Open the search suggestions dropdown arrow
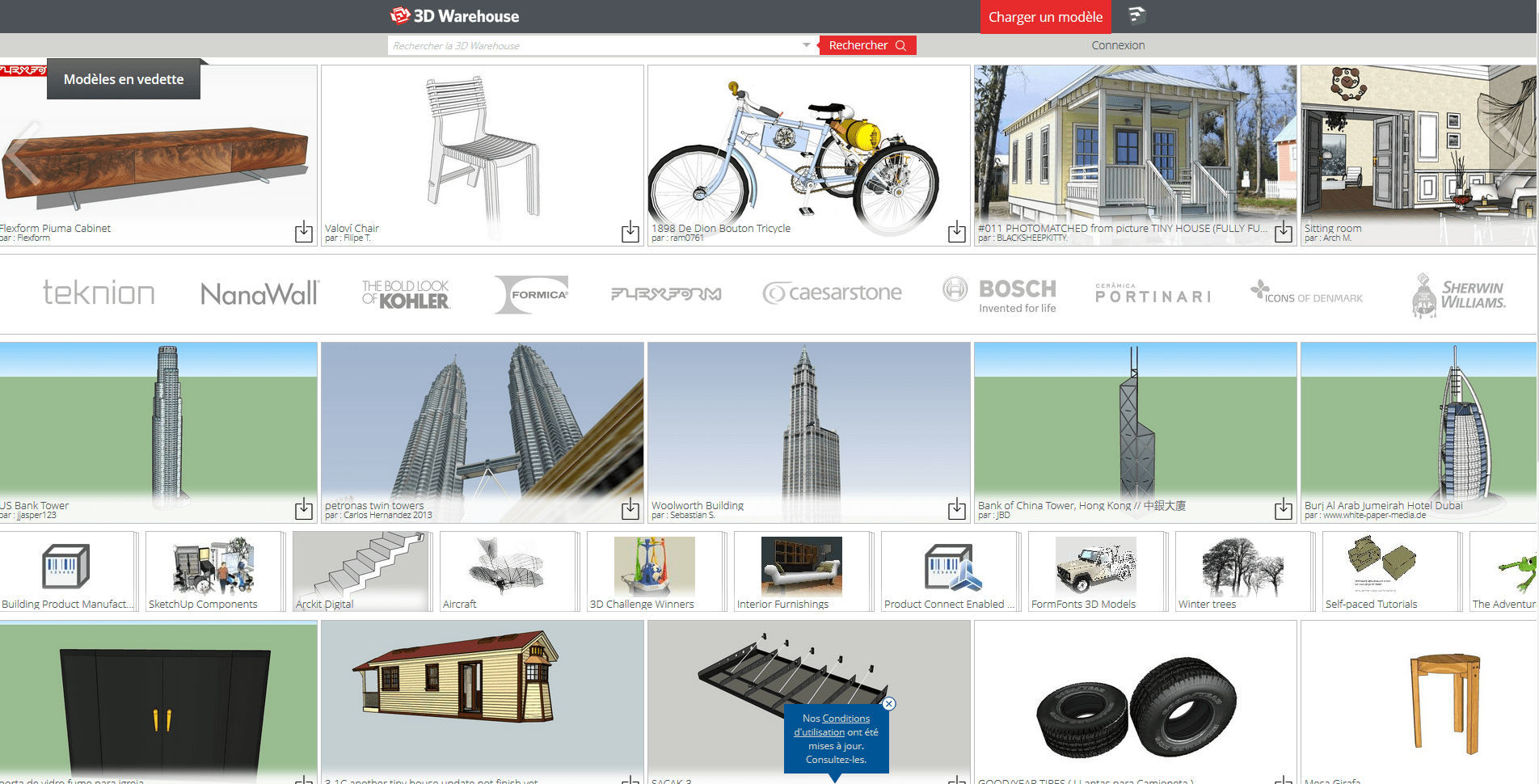Viewport: 1539px width, 784px height. click(806, 45)
